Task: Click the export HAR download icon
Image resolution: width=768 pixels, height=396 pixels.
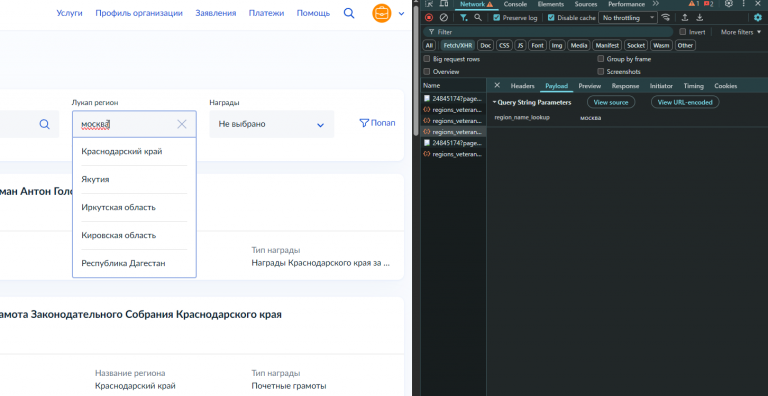Action: tap(700, 18)
